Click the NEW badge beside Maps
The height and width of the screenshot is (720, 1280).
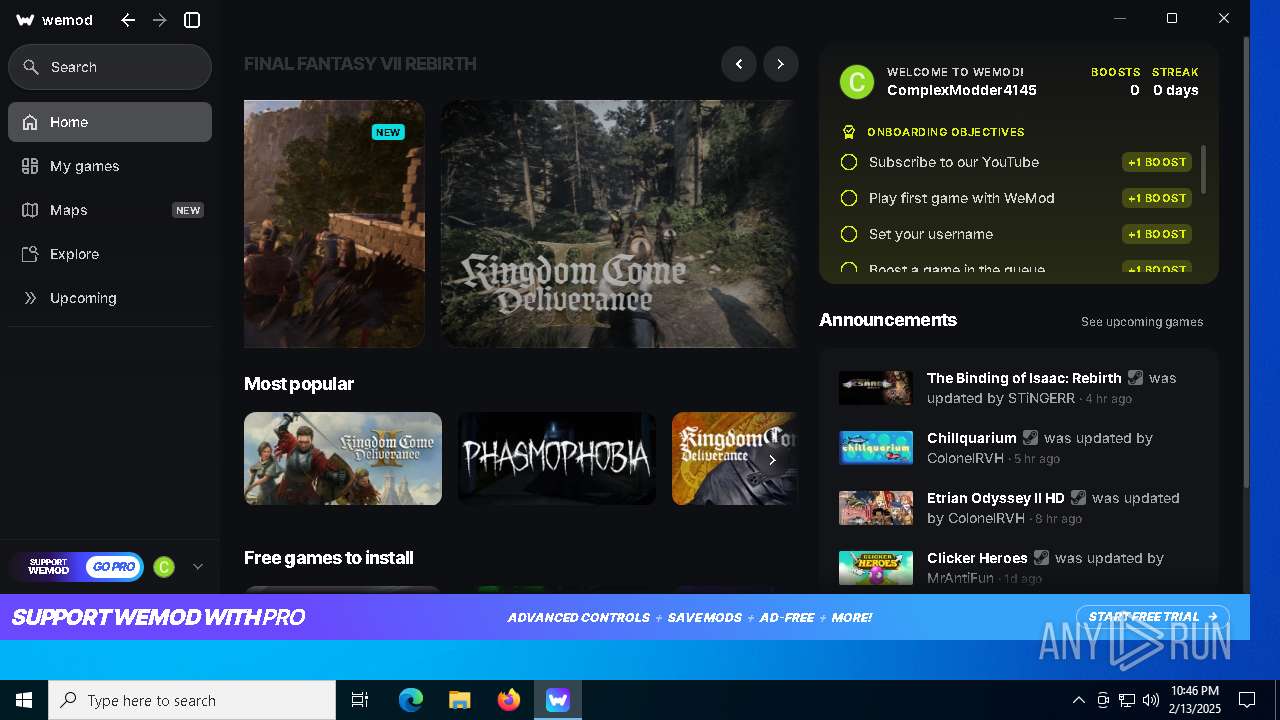[188, 210]
